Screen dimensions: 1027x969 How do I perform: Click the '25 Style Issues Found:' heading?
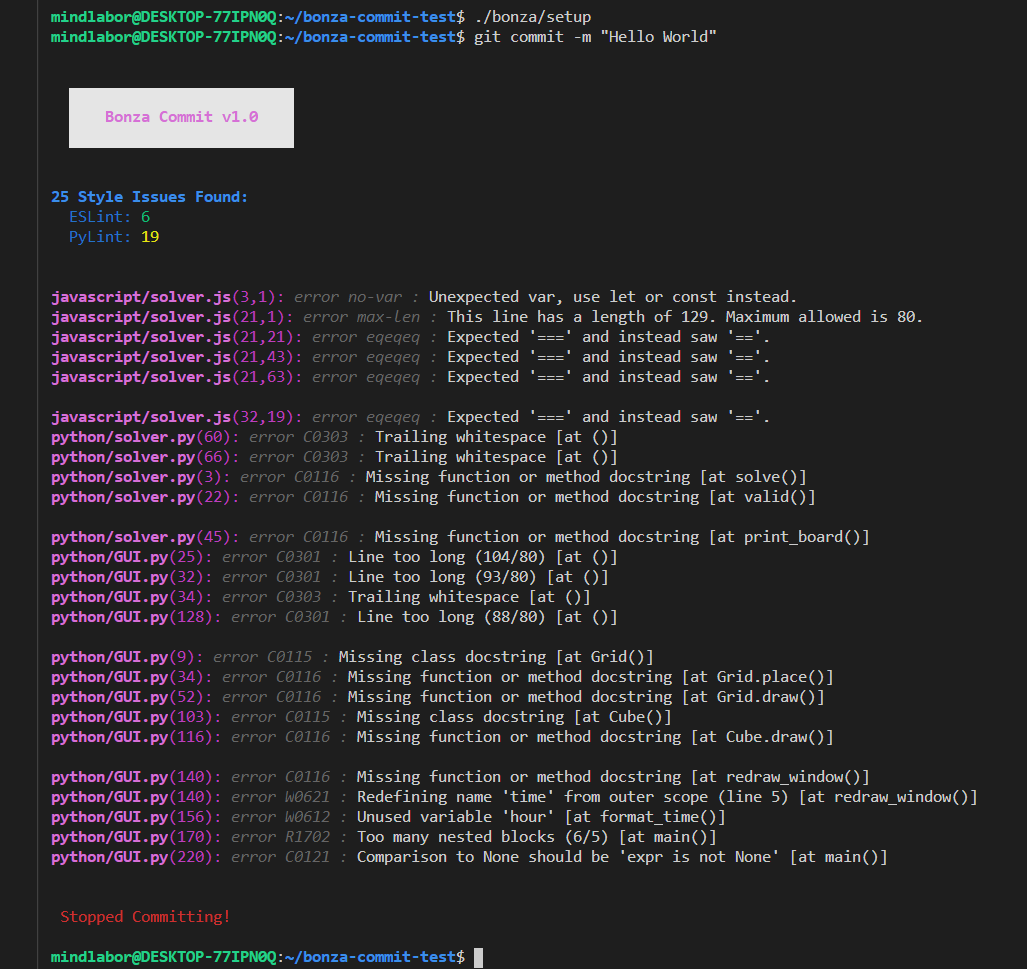(149, 197)
